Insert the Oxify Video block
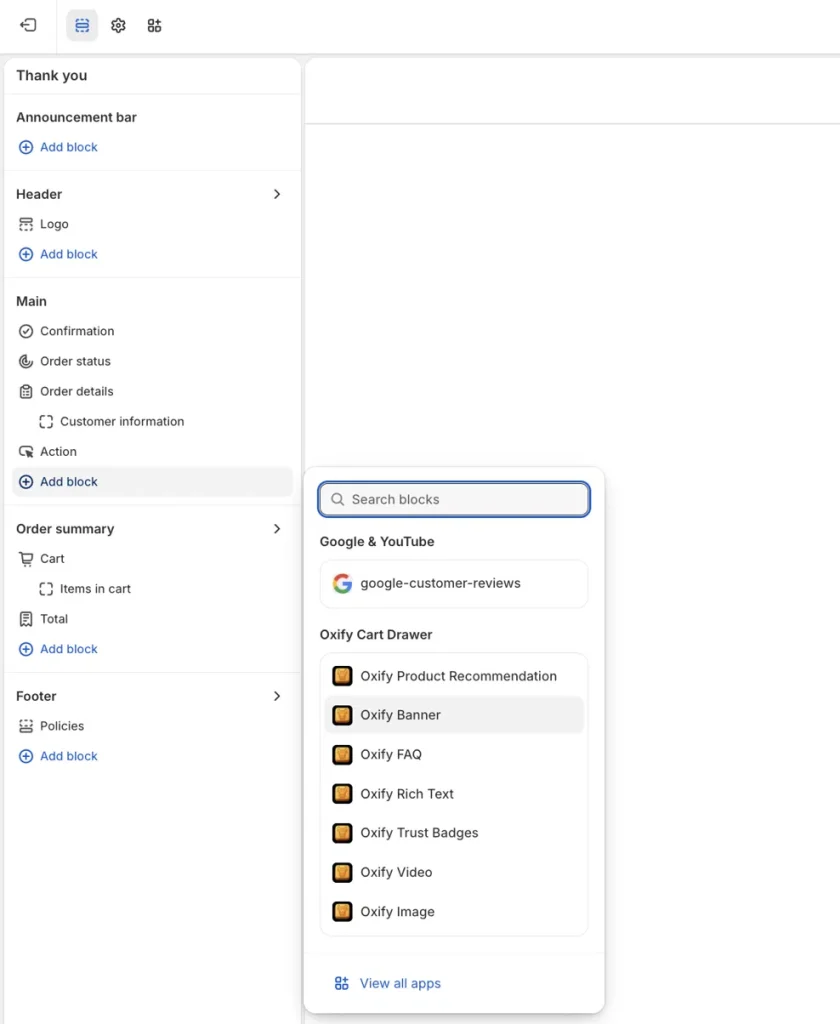The height and width of the screenshot is (1024, 840). pyautogui.click(x=454, y=872)
